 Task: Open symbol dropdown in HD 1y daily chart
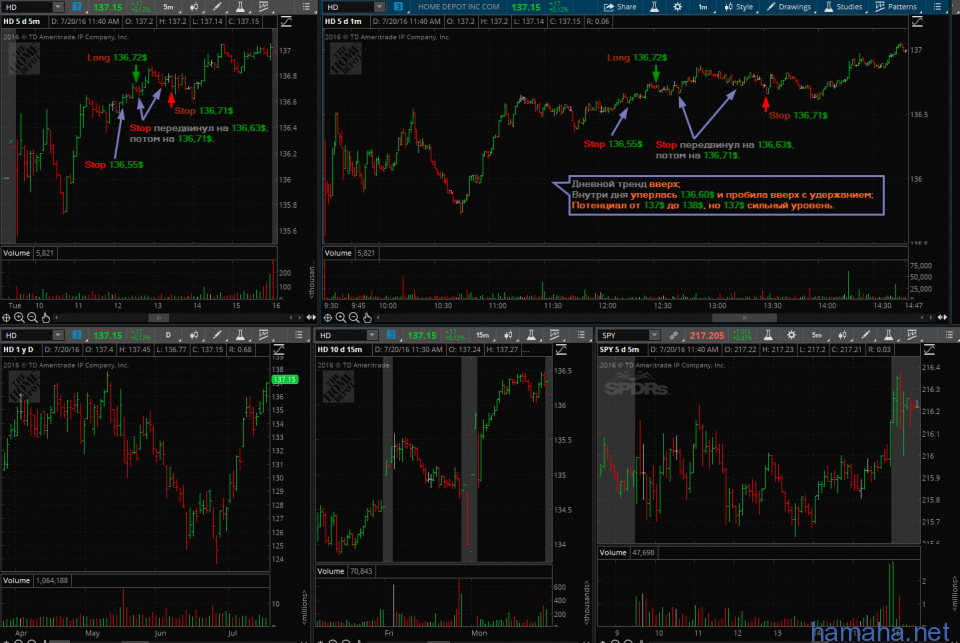click(58, 336)
